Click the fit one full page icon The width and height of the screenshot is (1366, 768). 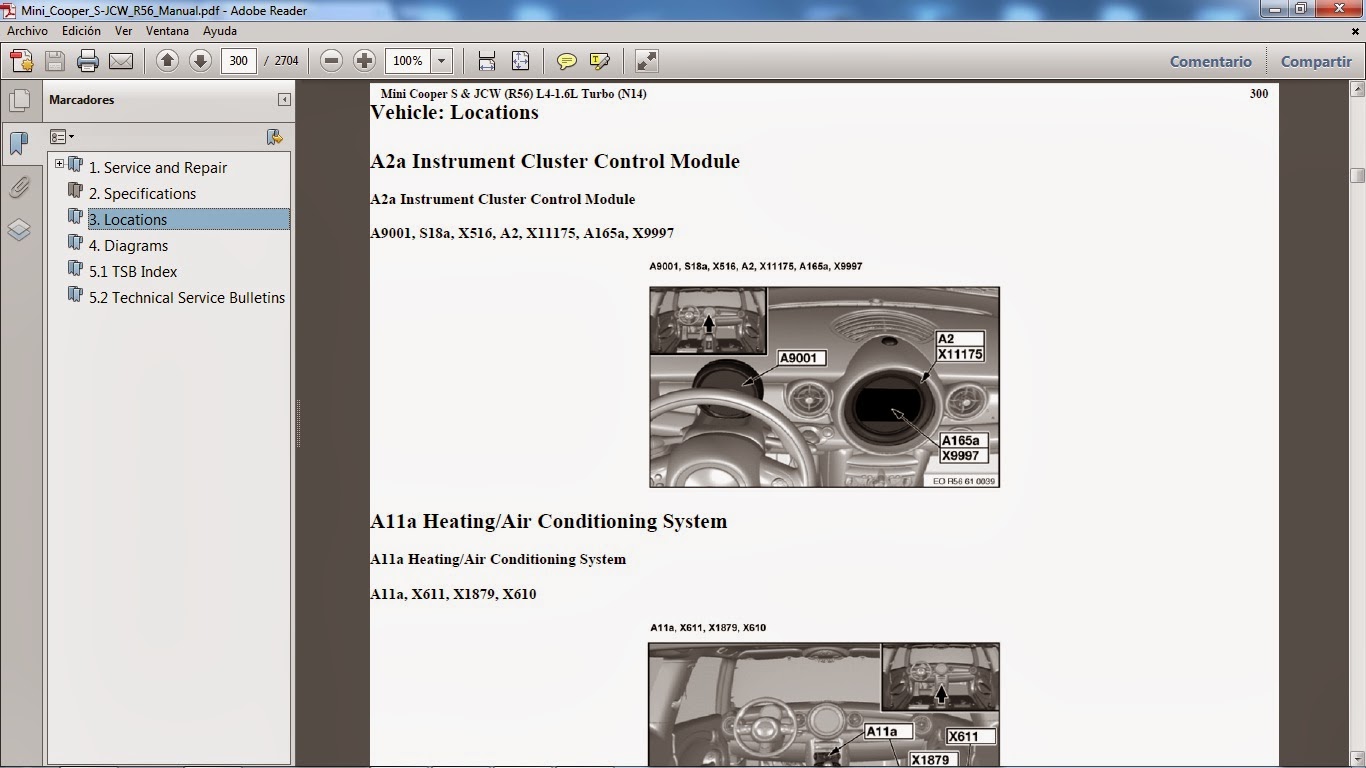(520, 61)
